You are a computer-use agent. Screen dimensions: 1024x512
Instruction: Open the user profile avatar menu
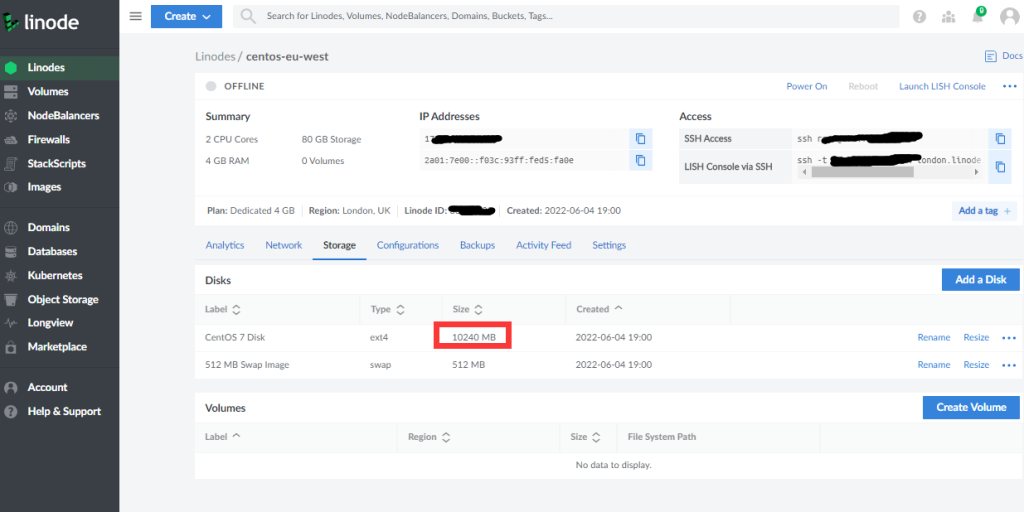click(x=1010, y=16)
